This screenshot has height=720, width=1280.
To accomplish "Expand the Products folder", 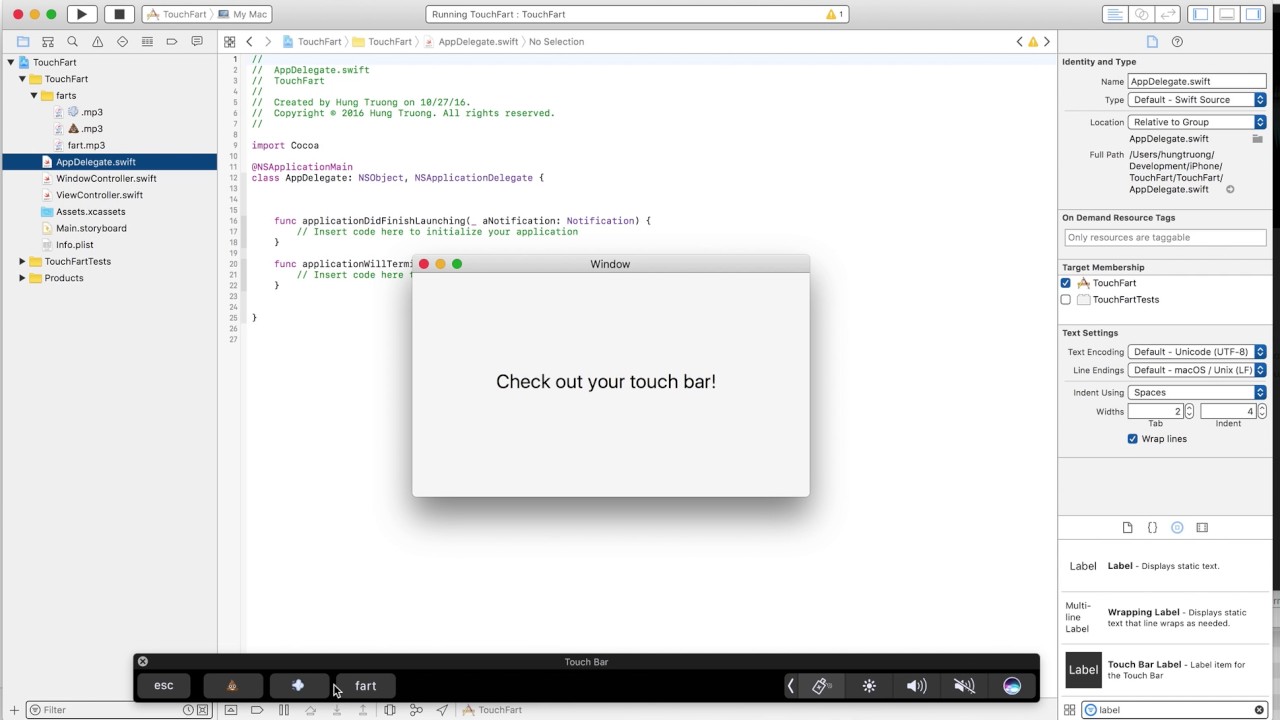I will 22,278.
